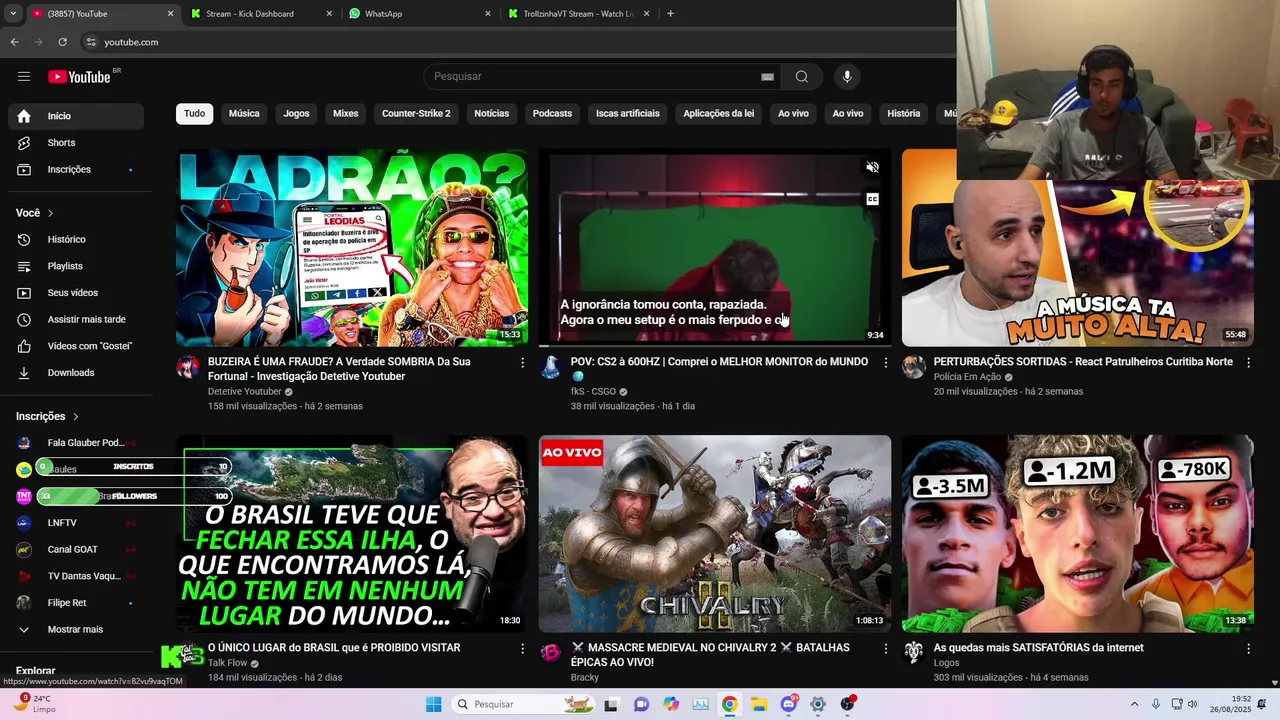Select the História filter chip
1280x720 pixels.
tap(903, 114)
